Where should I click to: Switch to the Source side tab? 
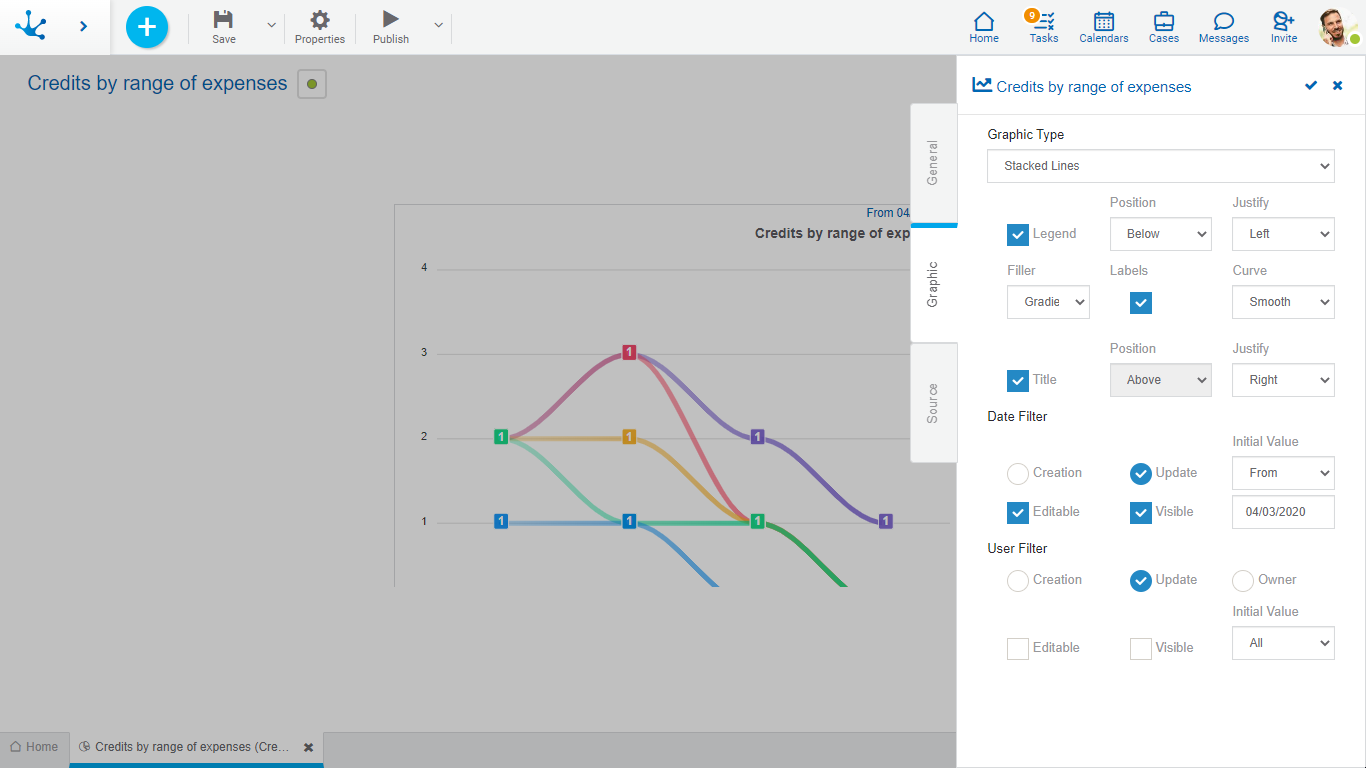933,403
